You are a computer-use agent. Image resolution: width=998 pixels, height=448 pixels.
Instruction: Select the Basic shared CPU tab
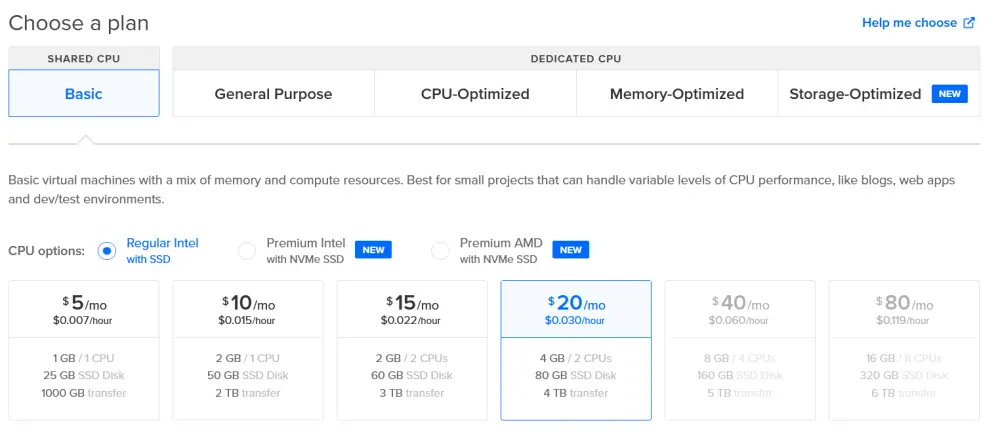click(x=84, y=94)
